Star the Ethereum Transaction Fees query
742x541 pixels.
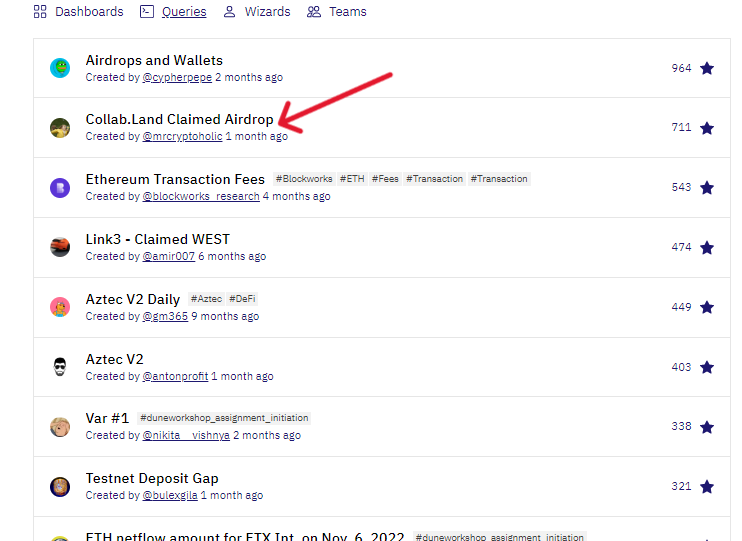[x=707, y=188]
